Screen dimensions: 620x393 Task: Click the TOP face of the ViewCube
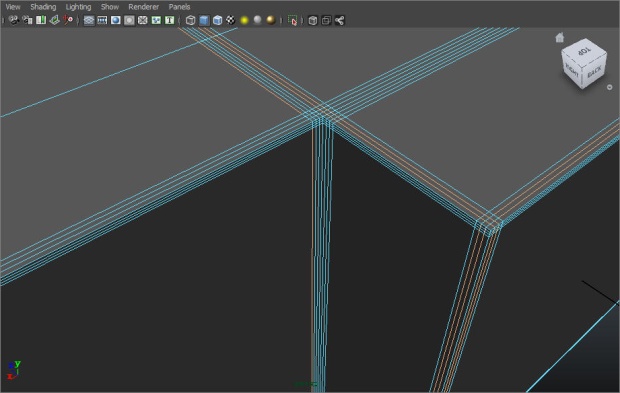tap(584, 51)
